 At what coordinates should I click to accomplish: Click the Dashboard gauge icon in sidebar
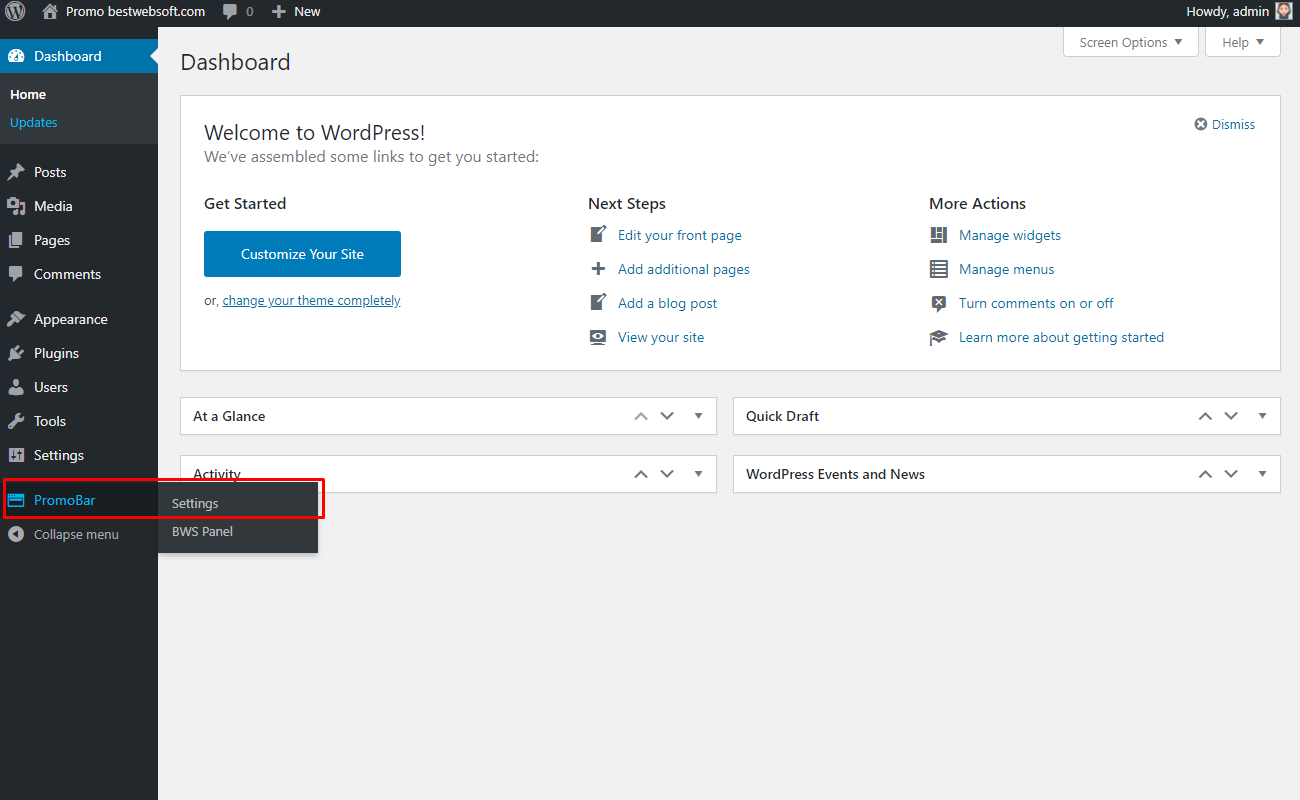(x=16, y=56)
